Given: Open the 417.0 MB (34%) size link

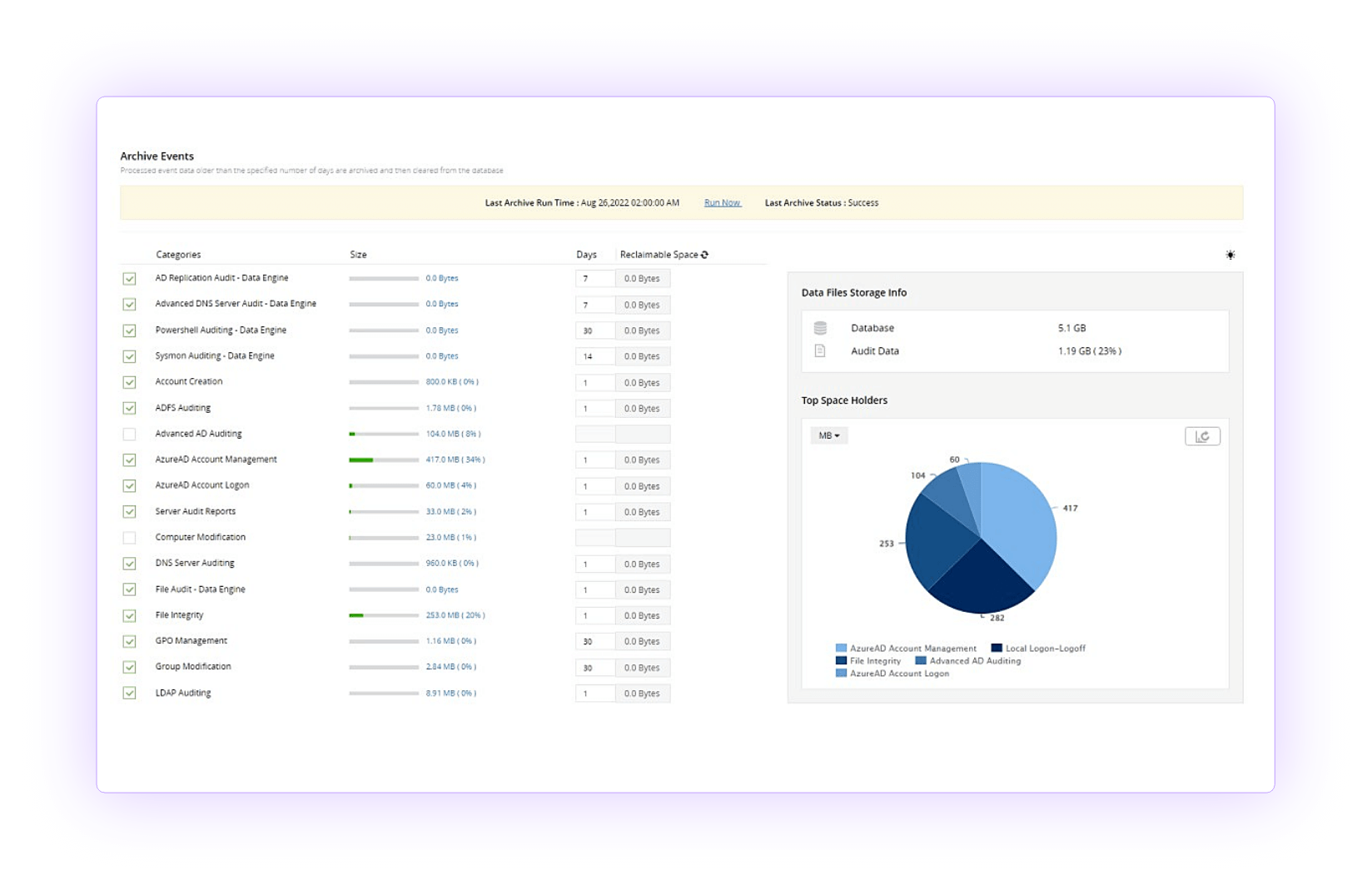Looking at the screenshot, I should point(455,460).
